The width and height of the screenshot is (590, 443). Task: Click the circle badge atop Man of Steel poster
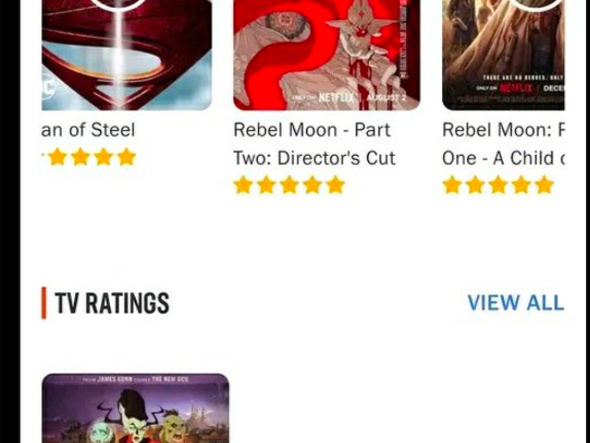point(118,4)
